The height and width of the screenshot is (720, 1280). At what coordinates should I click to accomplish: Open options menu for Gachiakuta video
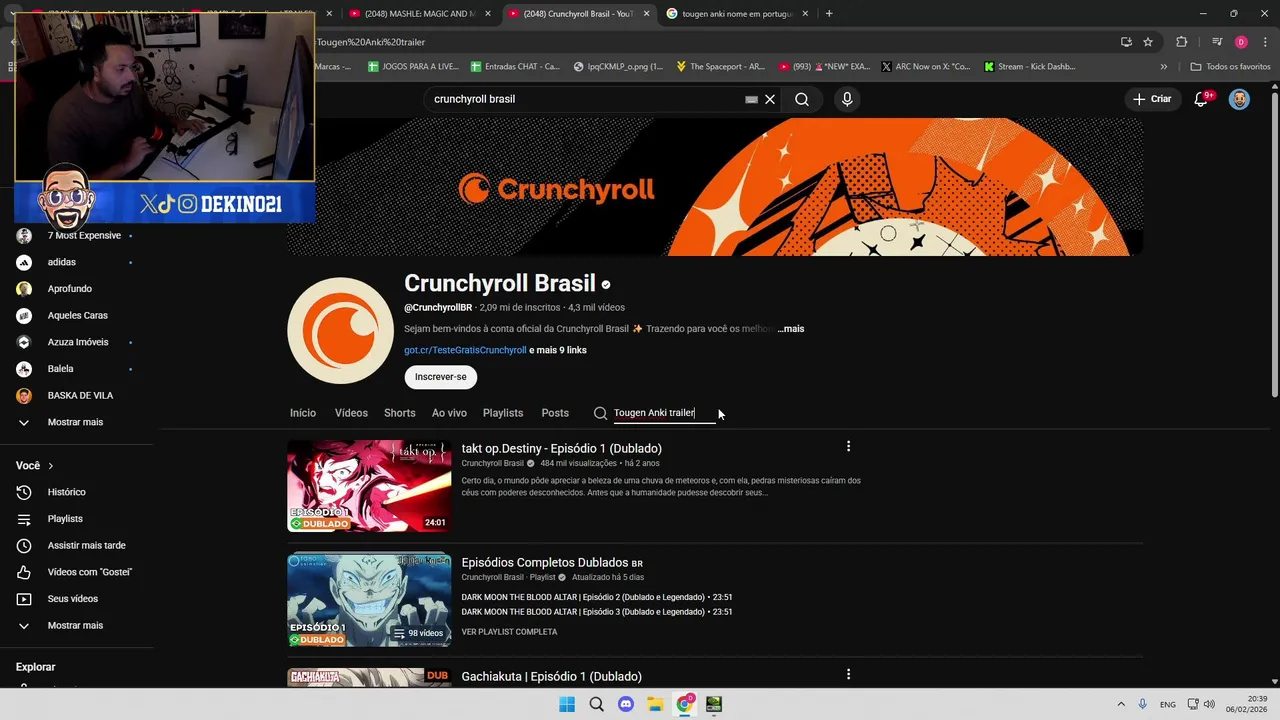(x=848, y=675)
